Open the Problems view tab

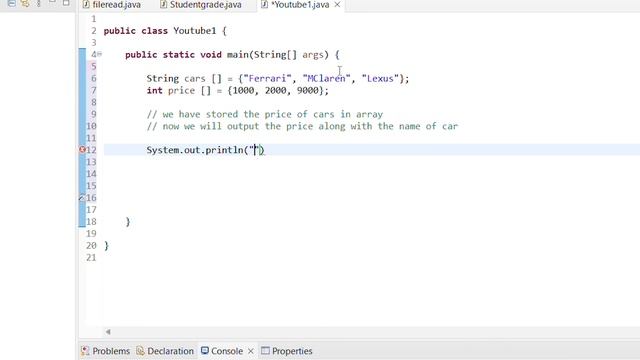pos(106,351)
